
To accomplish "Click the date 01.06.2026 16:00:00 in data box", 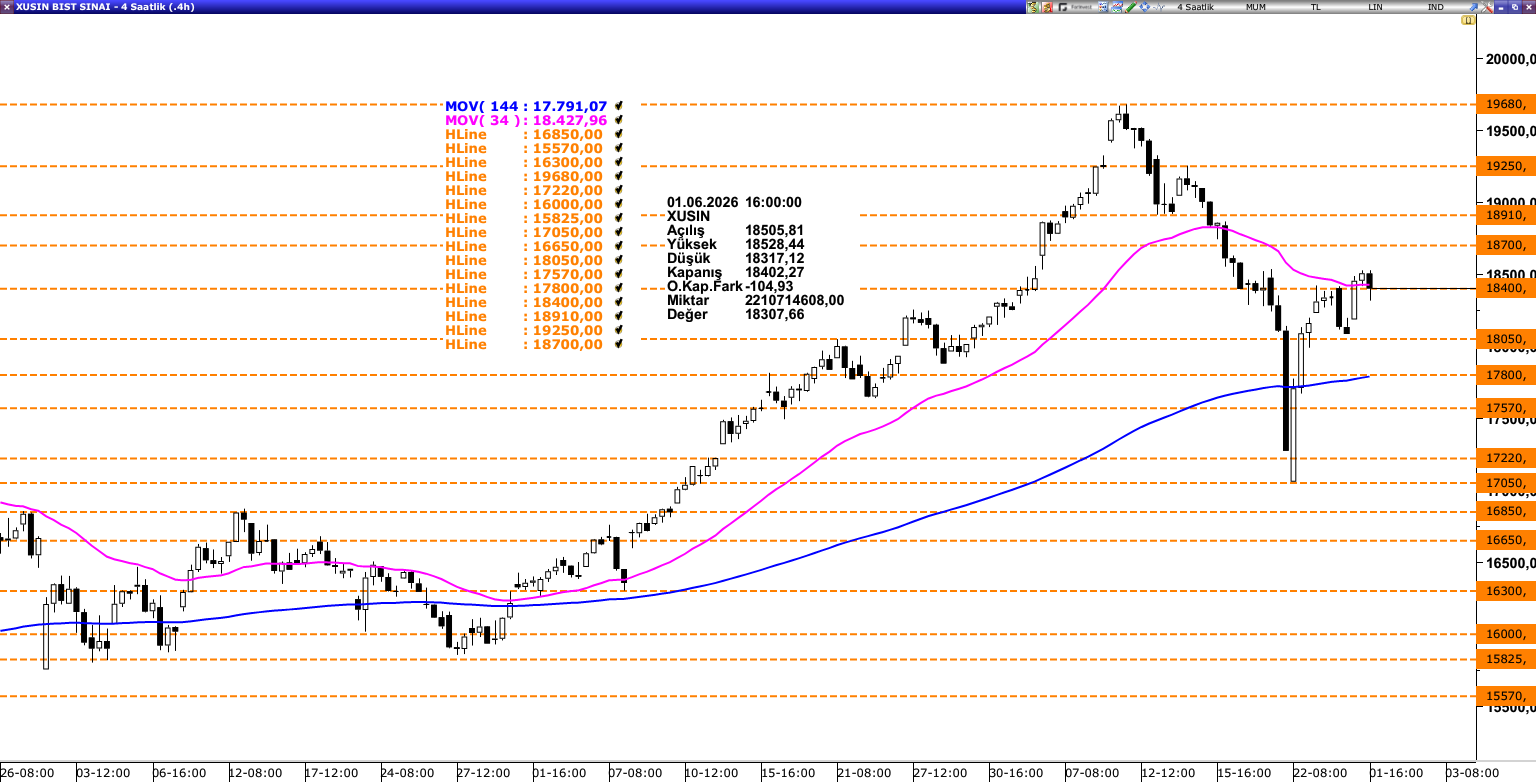I will [x=734, y=202].
